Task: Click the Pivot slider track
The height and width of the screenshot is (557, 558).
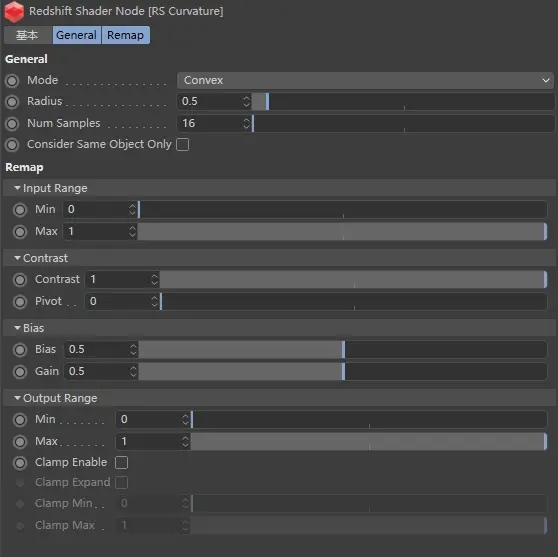Action: coord(353,302)
